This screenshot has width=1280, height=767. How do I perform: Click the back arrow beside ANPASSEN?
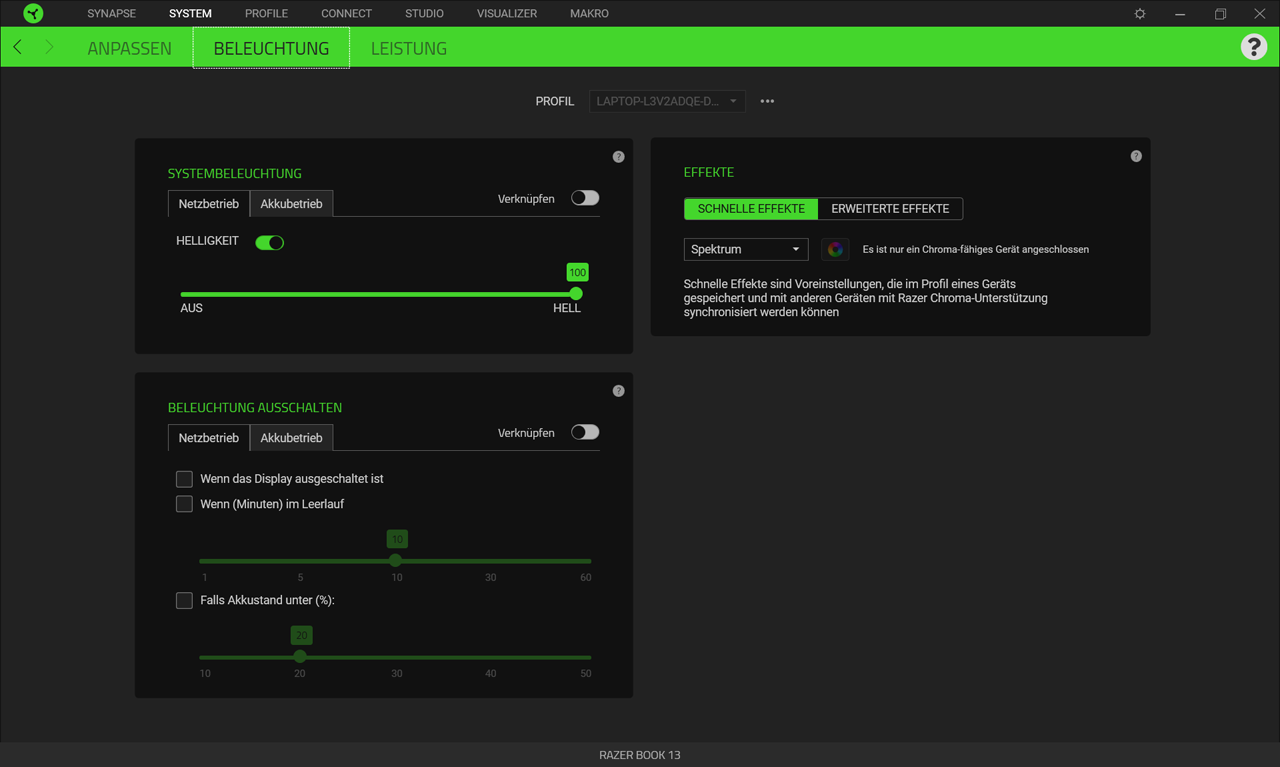coord(16,46)
